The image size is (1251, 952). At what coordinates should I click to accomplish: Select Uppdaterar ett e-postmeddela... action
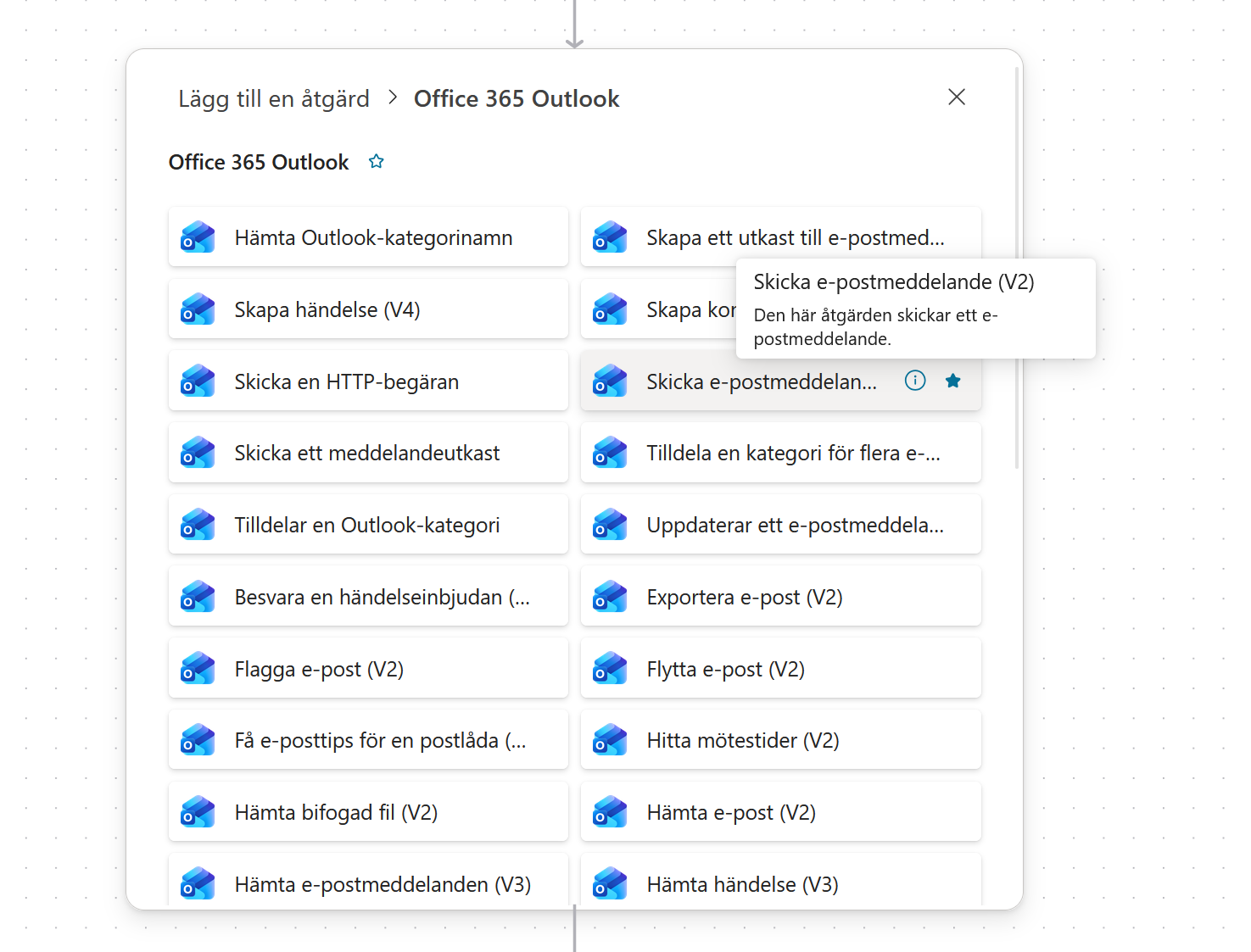point(780,525)
